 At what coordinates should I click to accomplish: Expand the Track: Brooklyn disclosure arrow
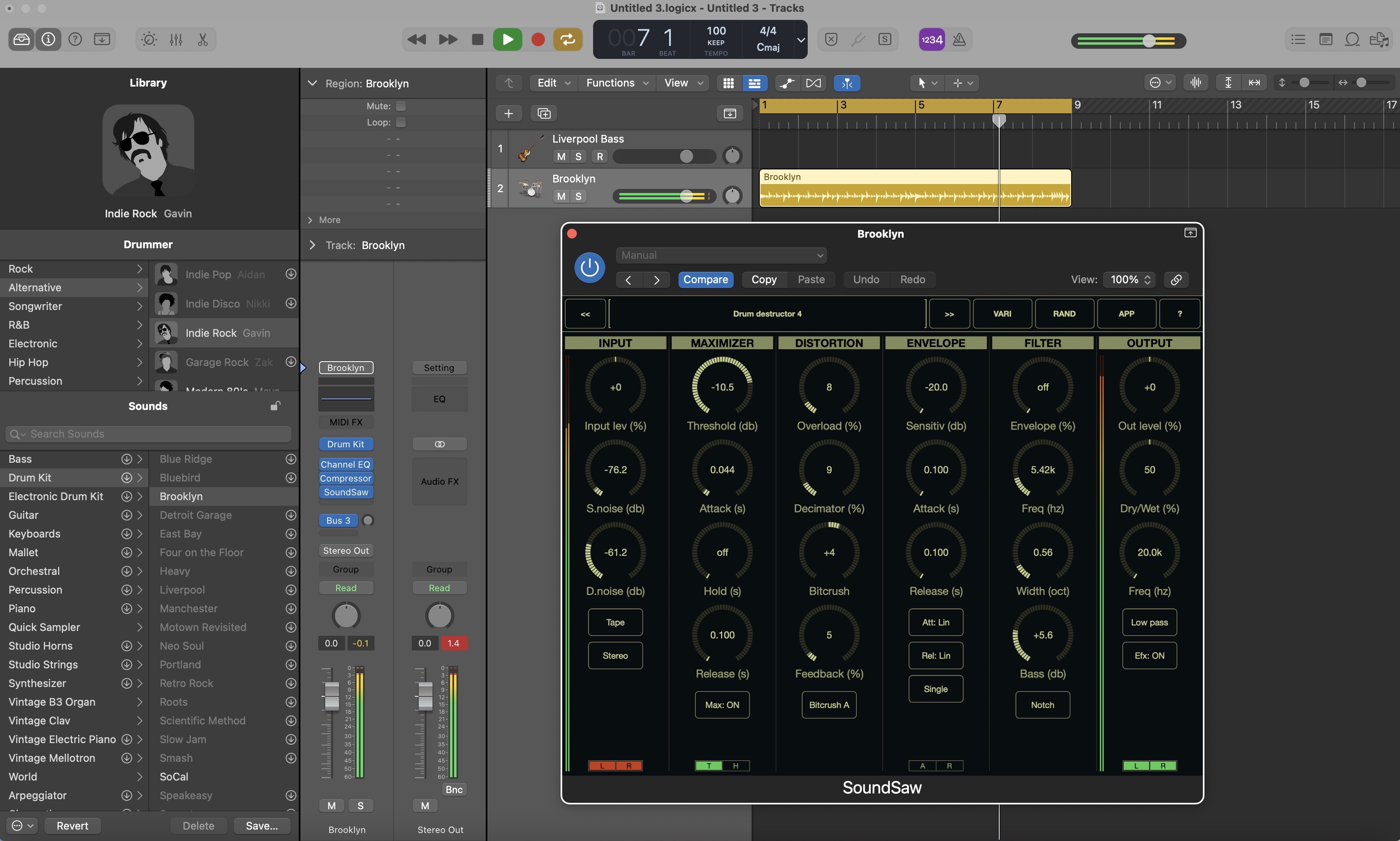[312, 245]
